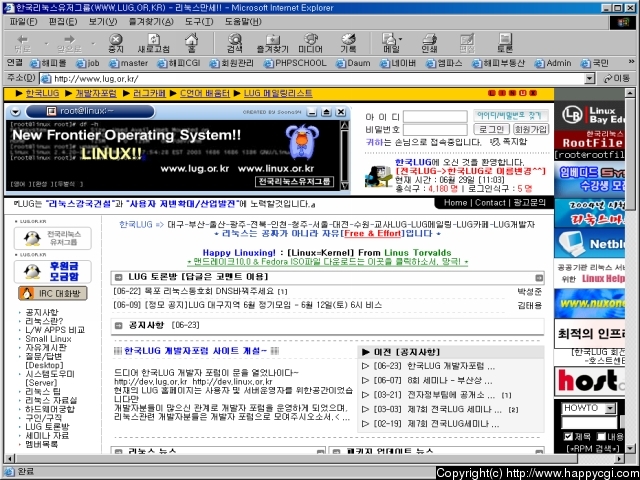Click in the 비밀번호 input field

435,130
